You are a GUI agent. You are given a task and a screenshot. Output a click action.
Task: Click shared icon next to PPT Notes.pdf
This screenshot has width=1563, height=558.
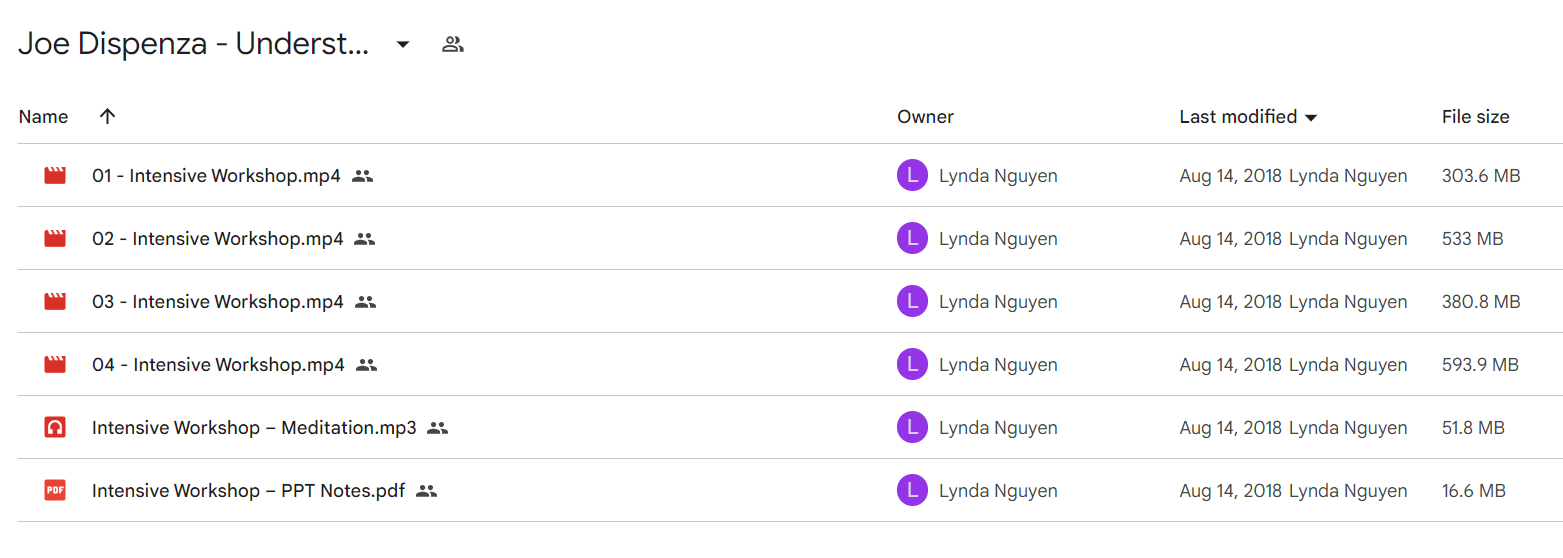(x=427, y=491)
